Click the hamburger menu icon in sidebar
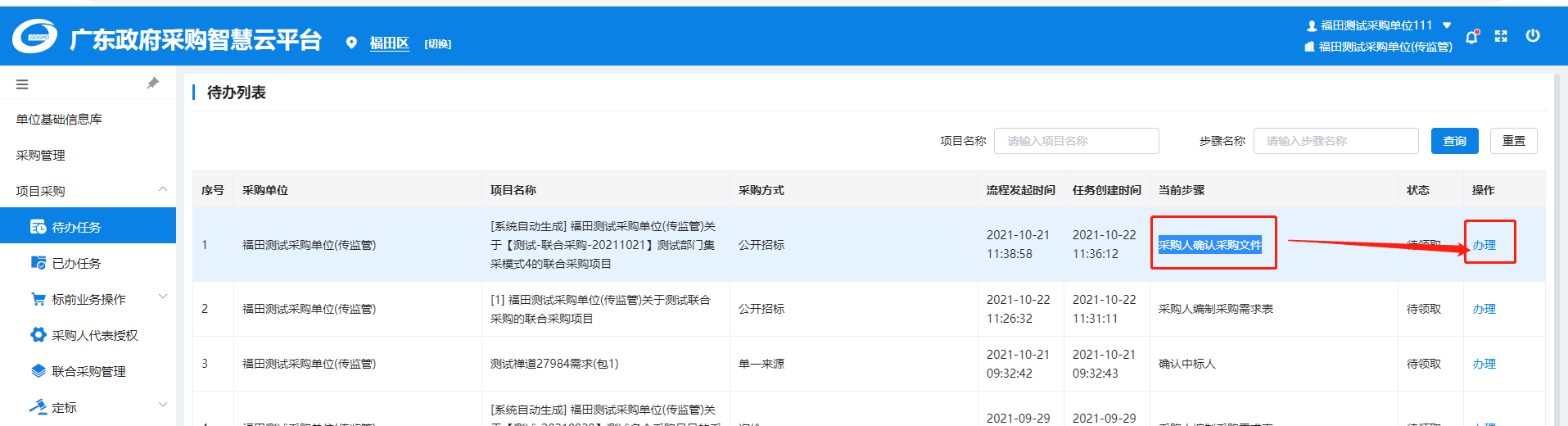Screen dimensions: 1568x426 click(22, 84)
